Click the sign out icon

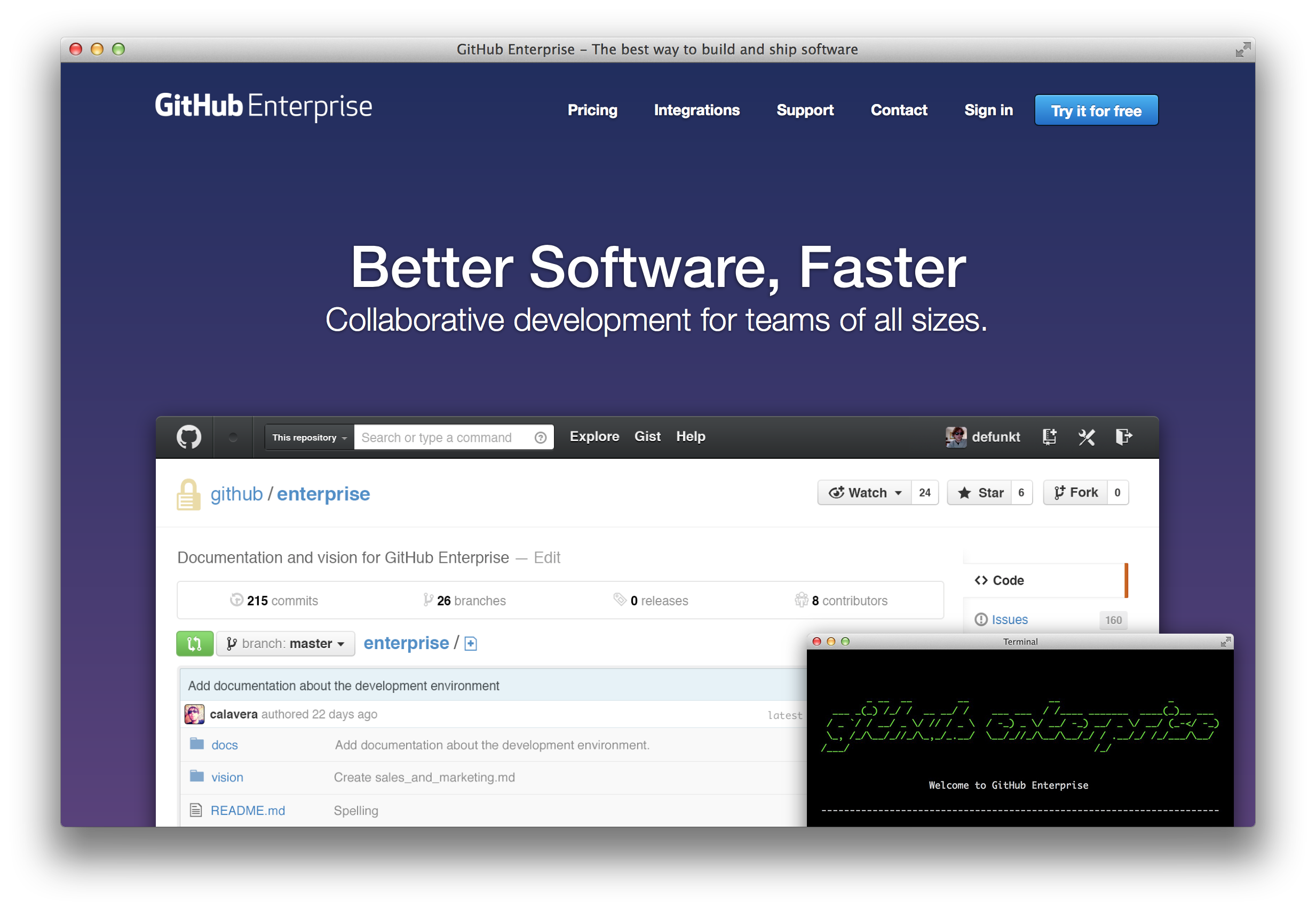[1123, 437]
